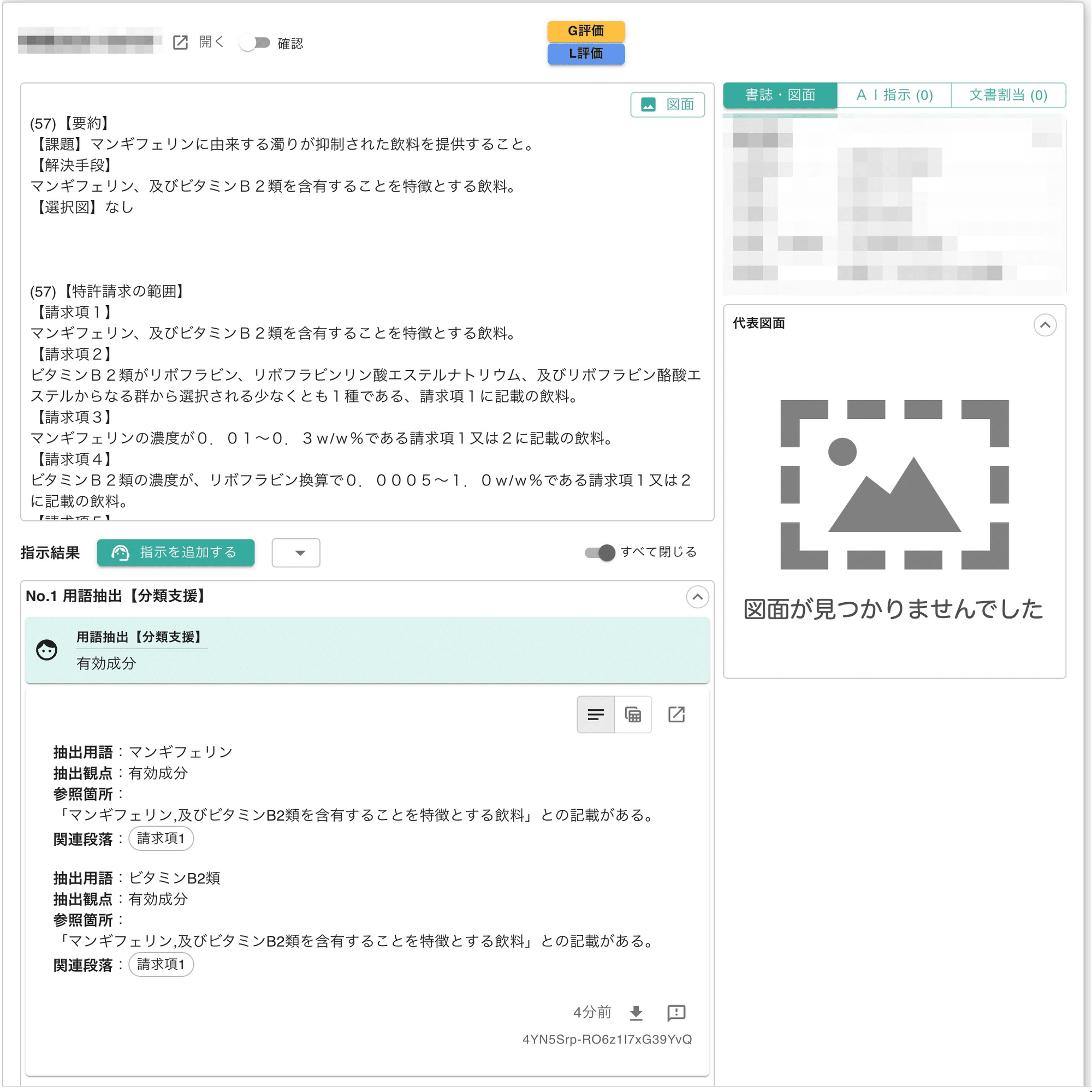Switch to table view icon in result toolbar

[x=632, y=714]
